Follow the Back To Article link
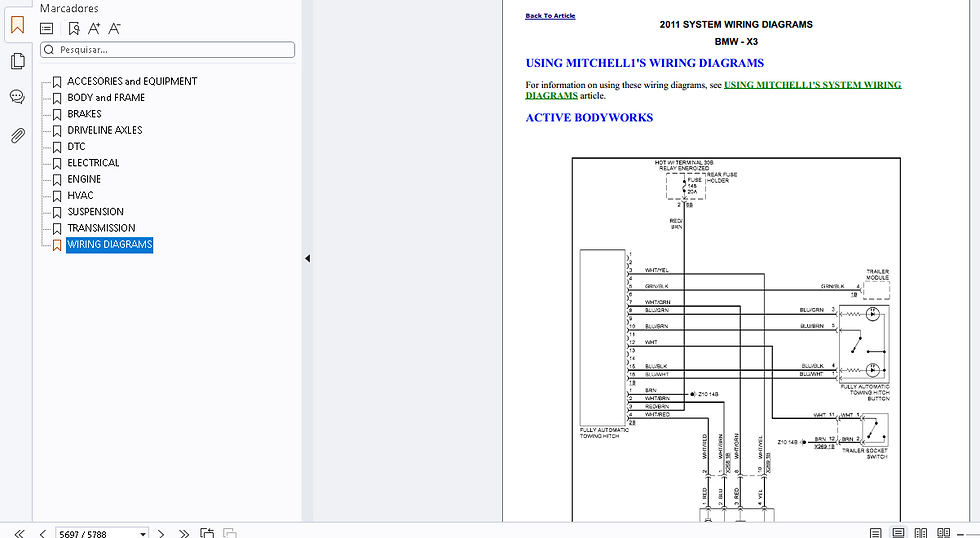 tap(550, 16)
